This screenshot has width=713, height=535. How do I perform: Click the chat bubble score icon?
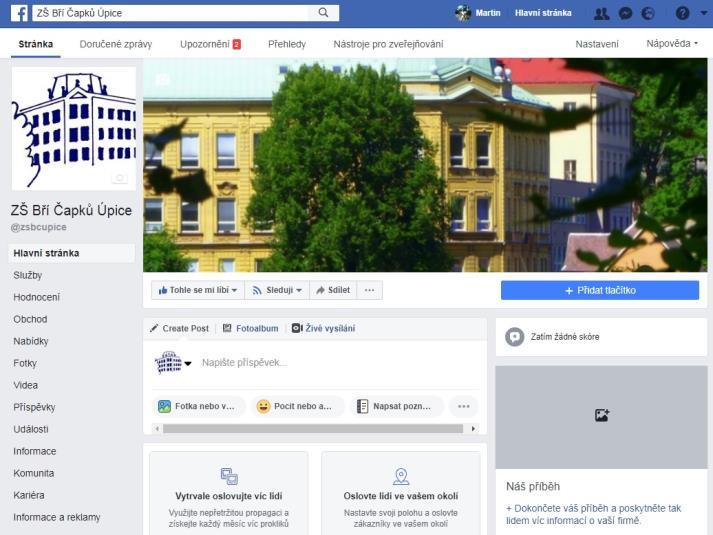[x=515, y=337]
